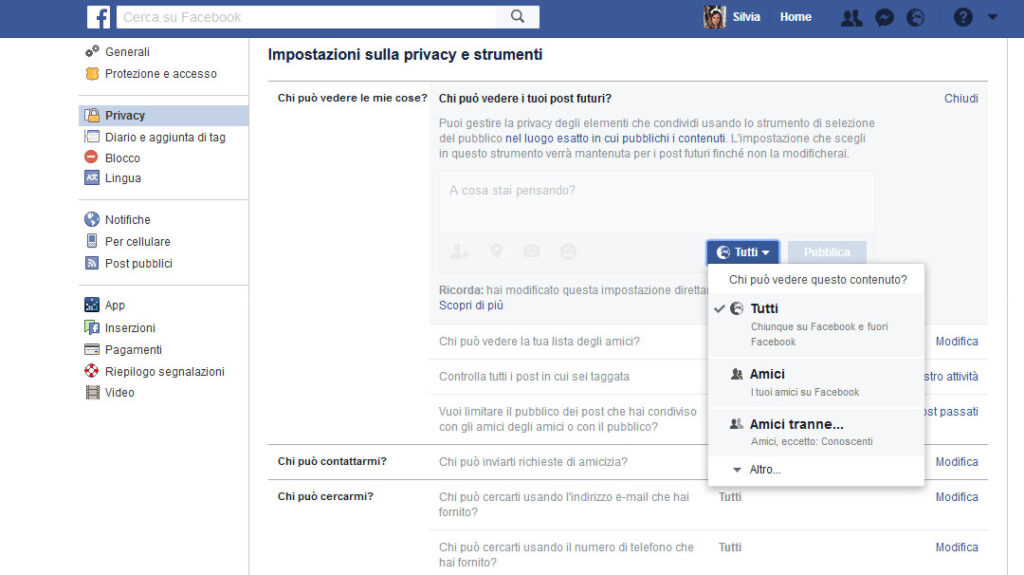Open friend requests icon in top bar
1024x575 pixels.
click(852, 18)
